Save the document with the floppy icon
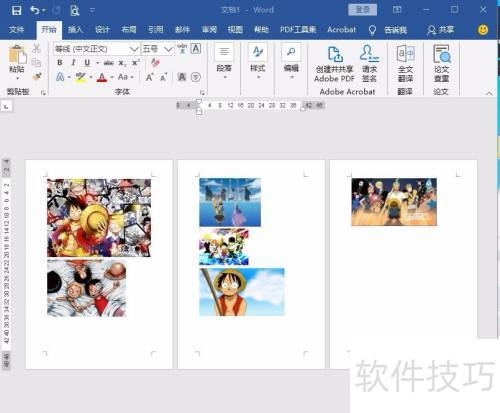Screen dimensions: 500x413 (x=16, y=10)
